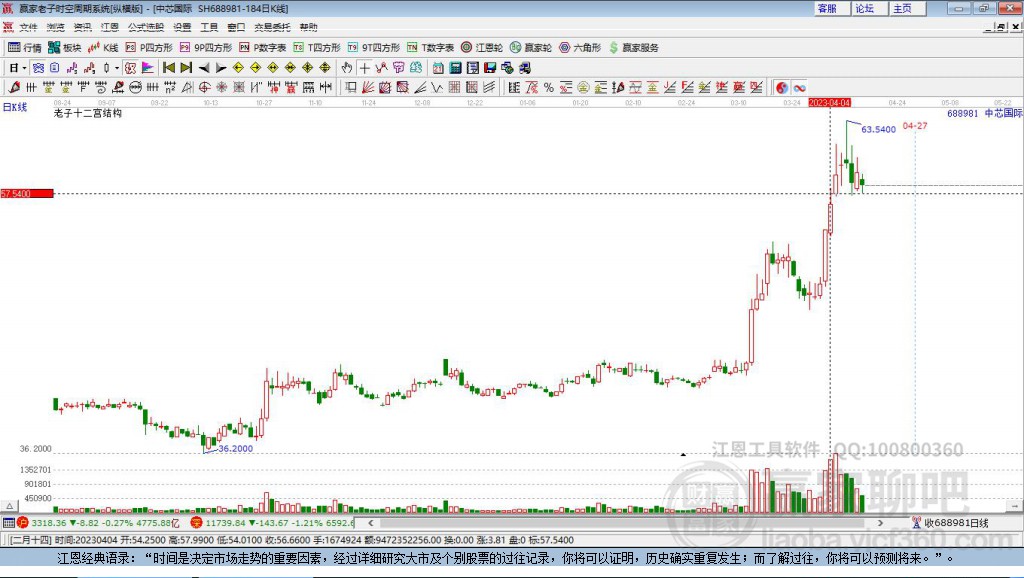This screenshot has width=1024, height=578.
Task: Open the T四方形 time square
Action: 317,48
